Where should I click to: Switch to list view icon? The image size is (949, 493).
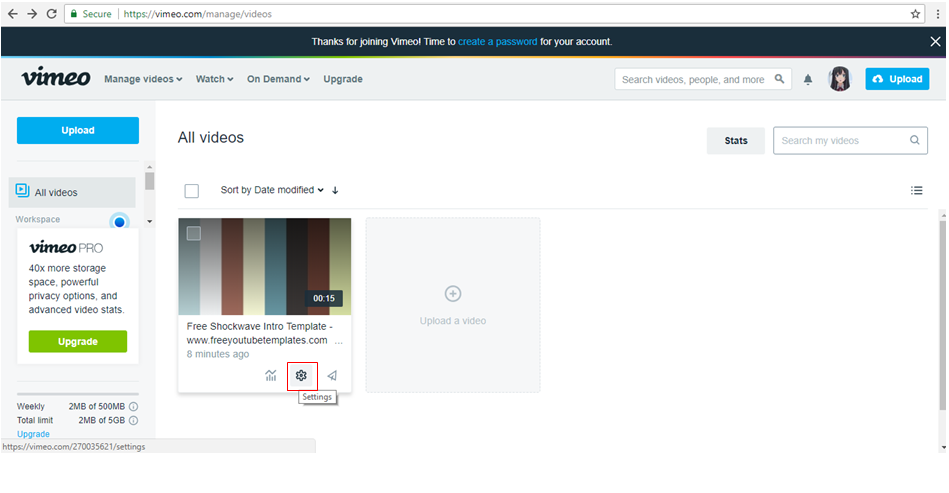916,191
